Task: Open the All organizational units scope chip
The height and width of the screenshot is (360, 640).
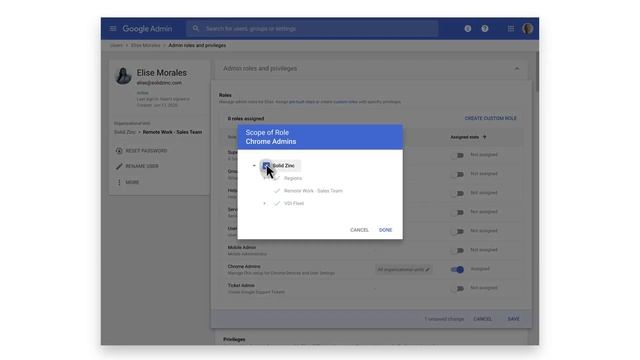Action: click(403, 269)
